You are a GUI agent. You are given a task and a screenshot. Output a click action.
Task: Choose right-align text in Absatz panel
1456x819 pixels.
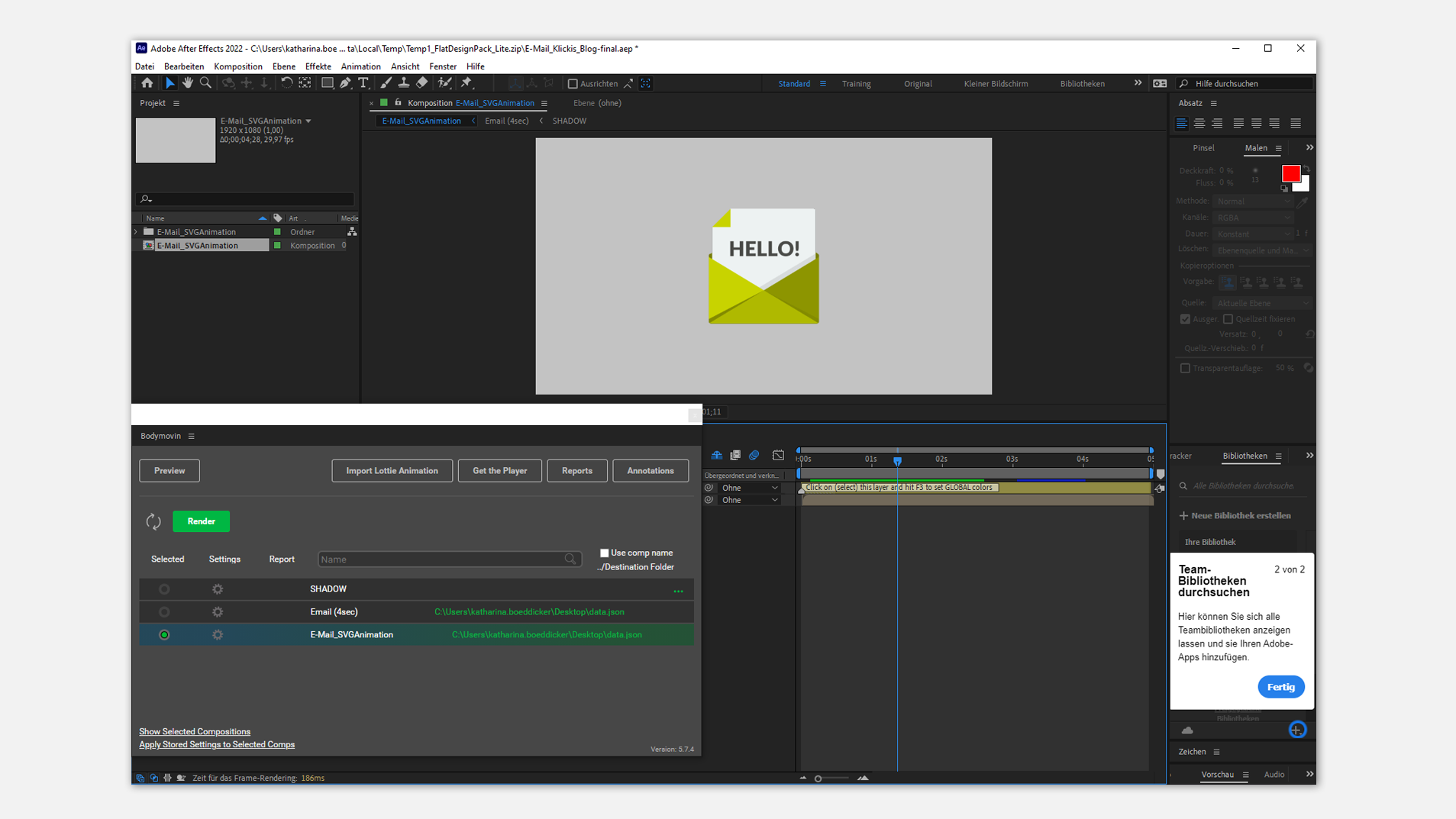pyautogui.click(x=1217, y=123)
